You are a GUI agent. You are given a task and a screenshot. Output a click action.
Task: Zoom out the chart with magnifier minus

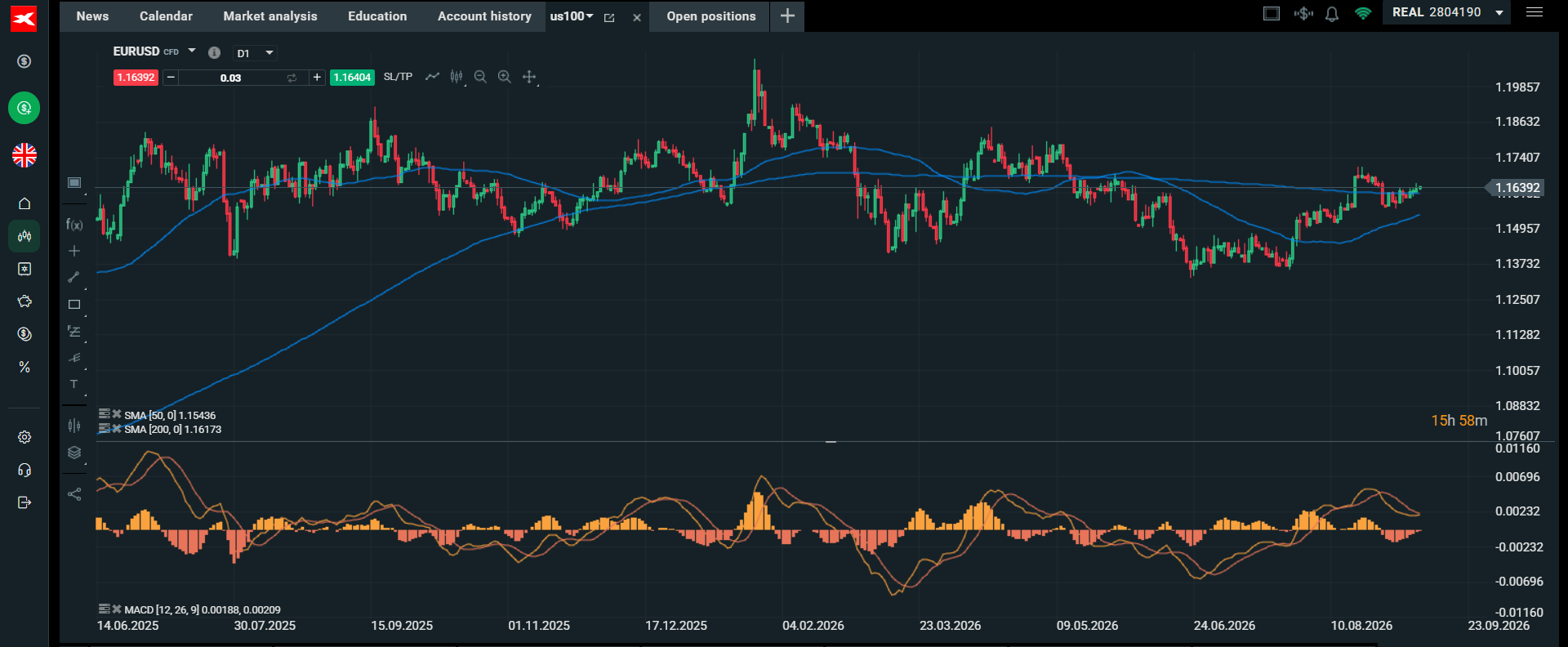tap(480, 77)
